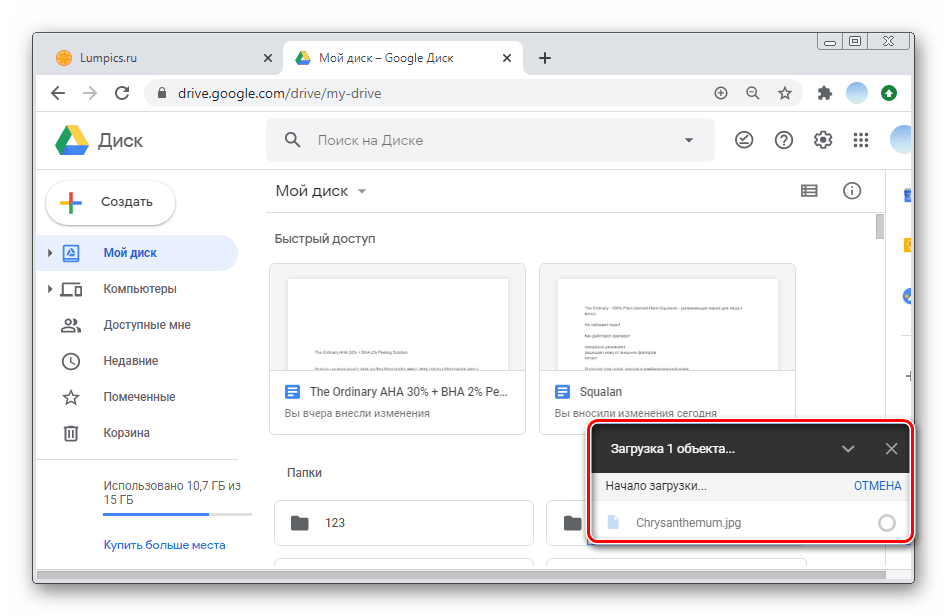Open the Squalan document thumbnail
Image resolution: width=947 pixels, height=616 pixels.
tap(667, 317)
